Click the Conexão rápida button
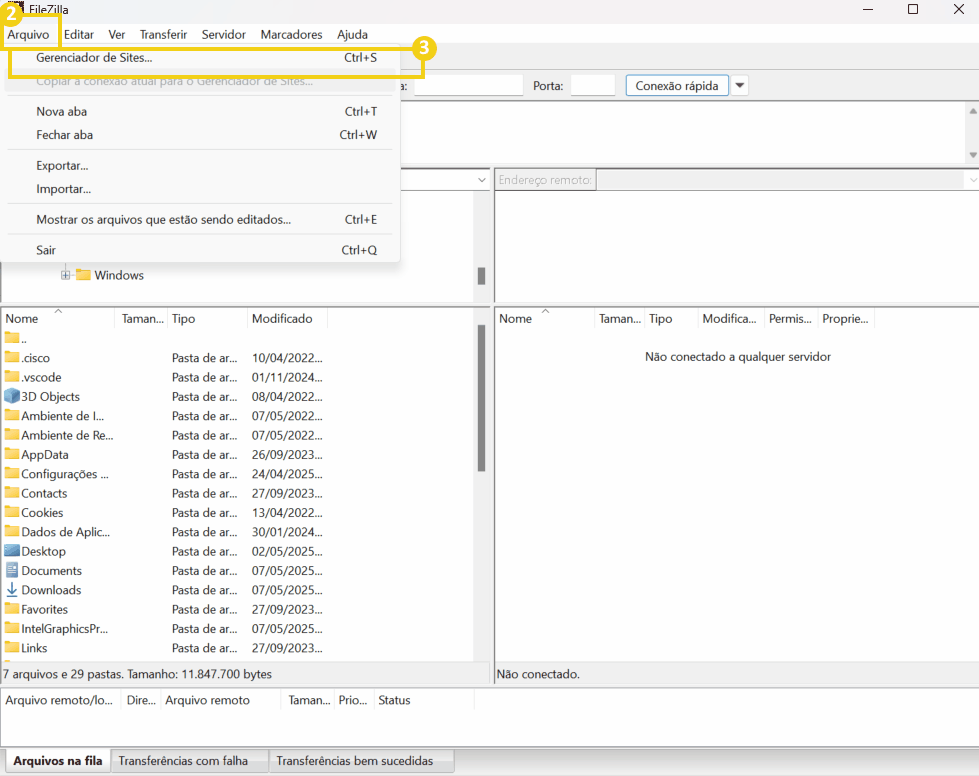Viewport: 979px width, 776px height. (677, 86)
